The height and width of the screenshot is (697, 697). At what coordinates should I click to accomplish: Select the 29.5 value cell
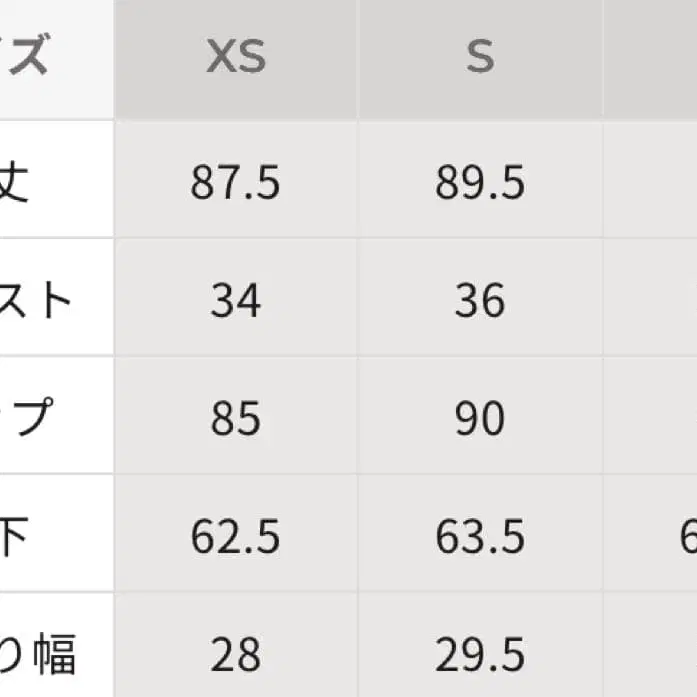pyautogui.click(x=480, y=655)
